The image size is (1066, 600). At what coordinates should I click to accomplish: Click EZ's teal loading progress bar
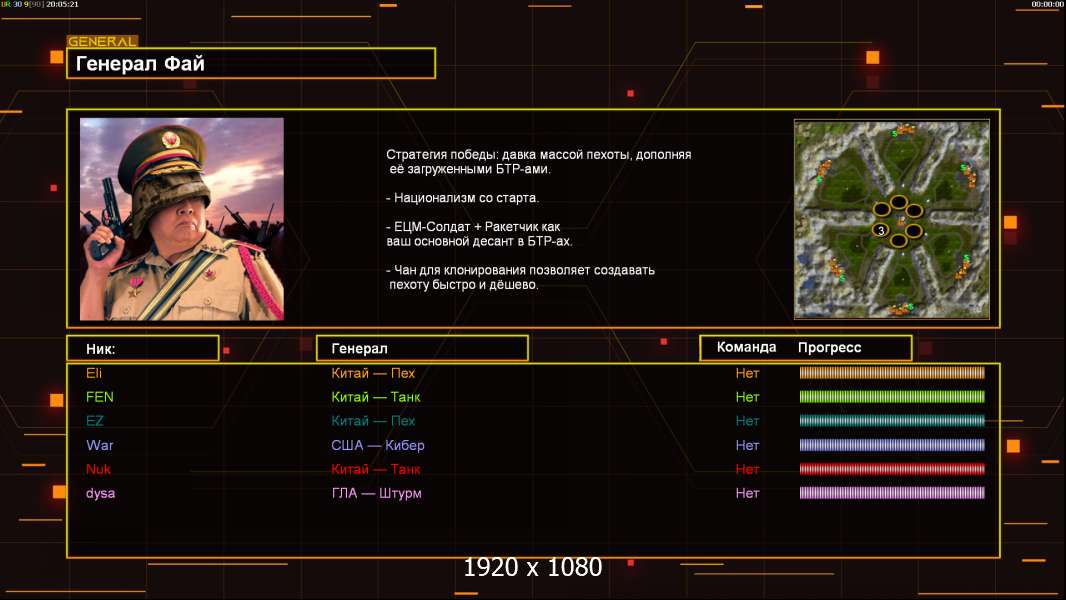click(892, 421)
